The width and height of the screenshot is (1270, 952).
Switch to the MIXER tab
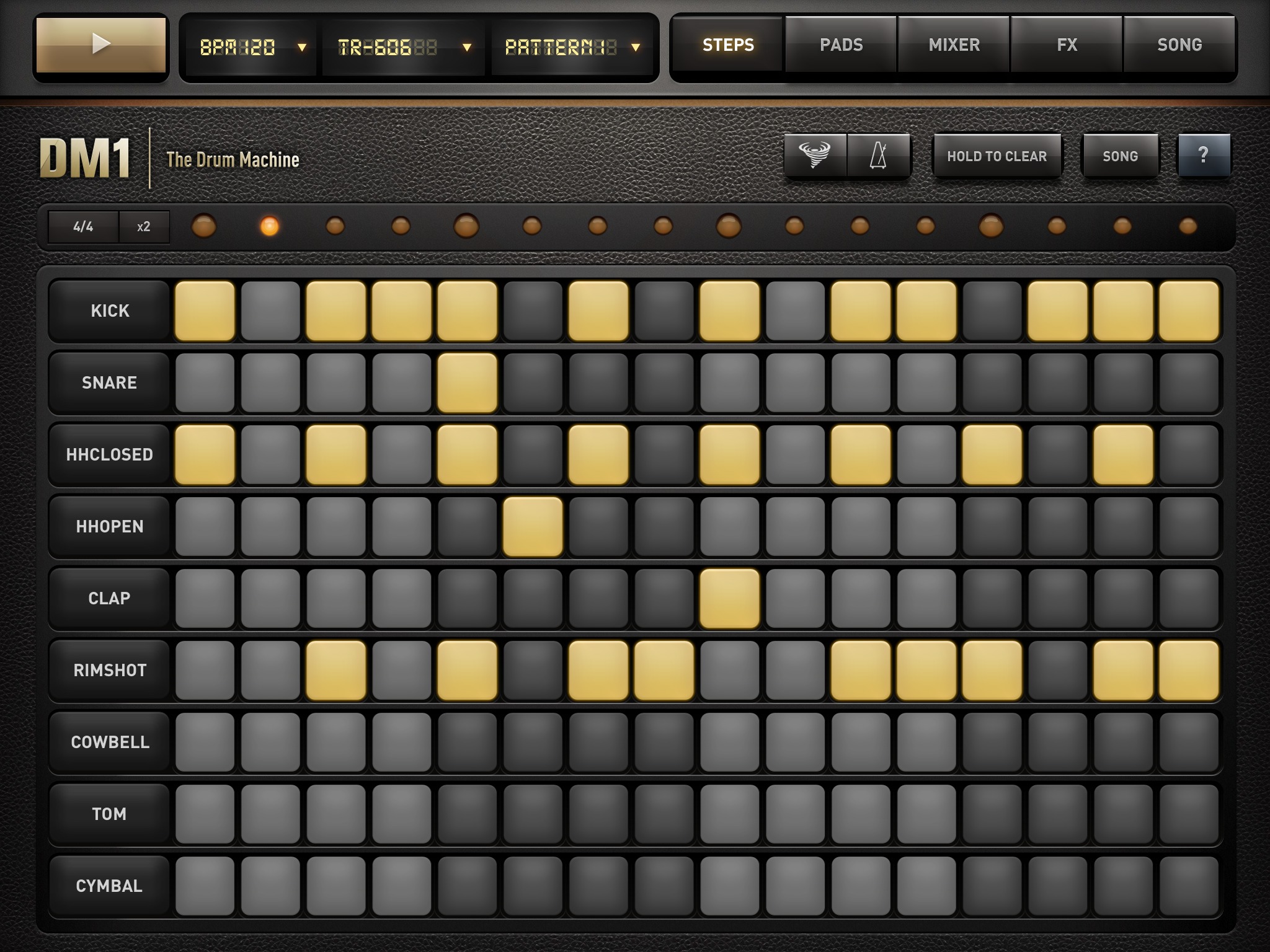[x=953, y=45]
